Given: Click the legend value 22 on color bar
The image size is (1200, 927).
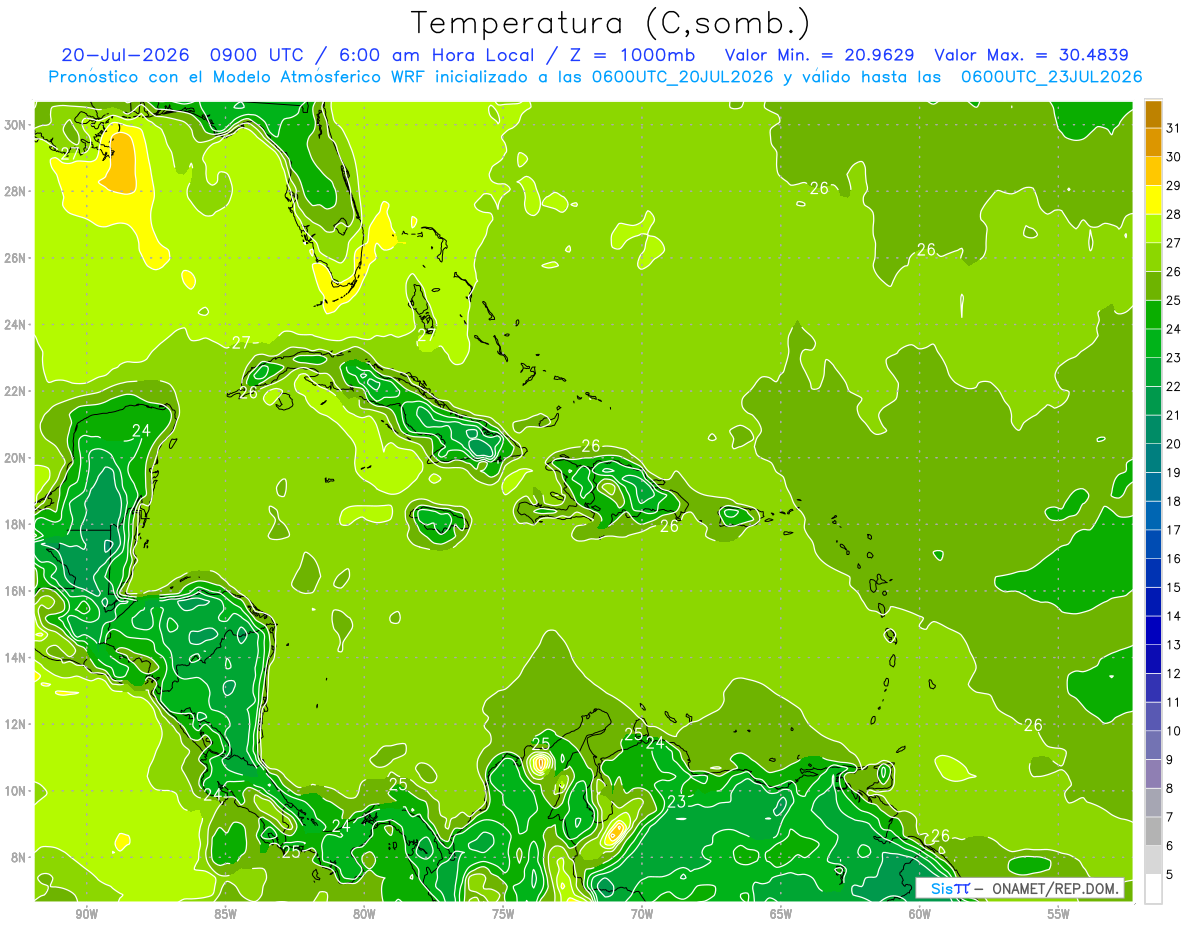Looking at the screenshot, I should [x=1174, y=386].
